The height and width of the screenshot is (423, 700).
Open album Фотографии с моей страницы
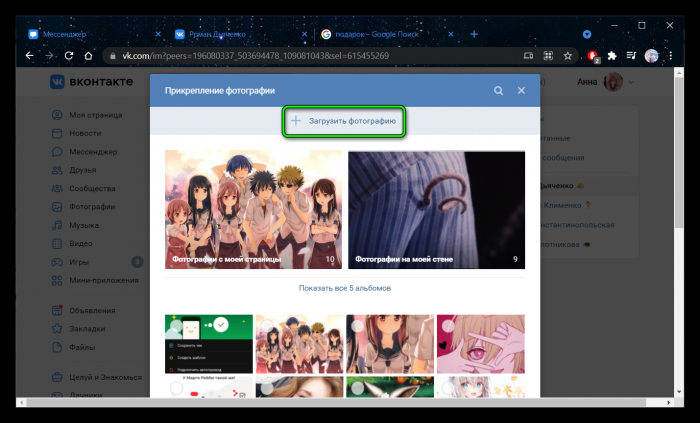pos(253,209)
